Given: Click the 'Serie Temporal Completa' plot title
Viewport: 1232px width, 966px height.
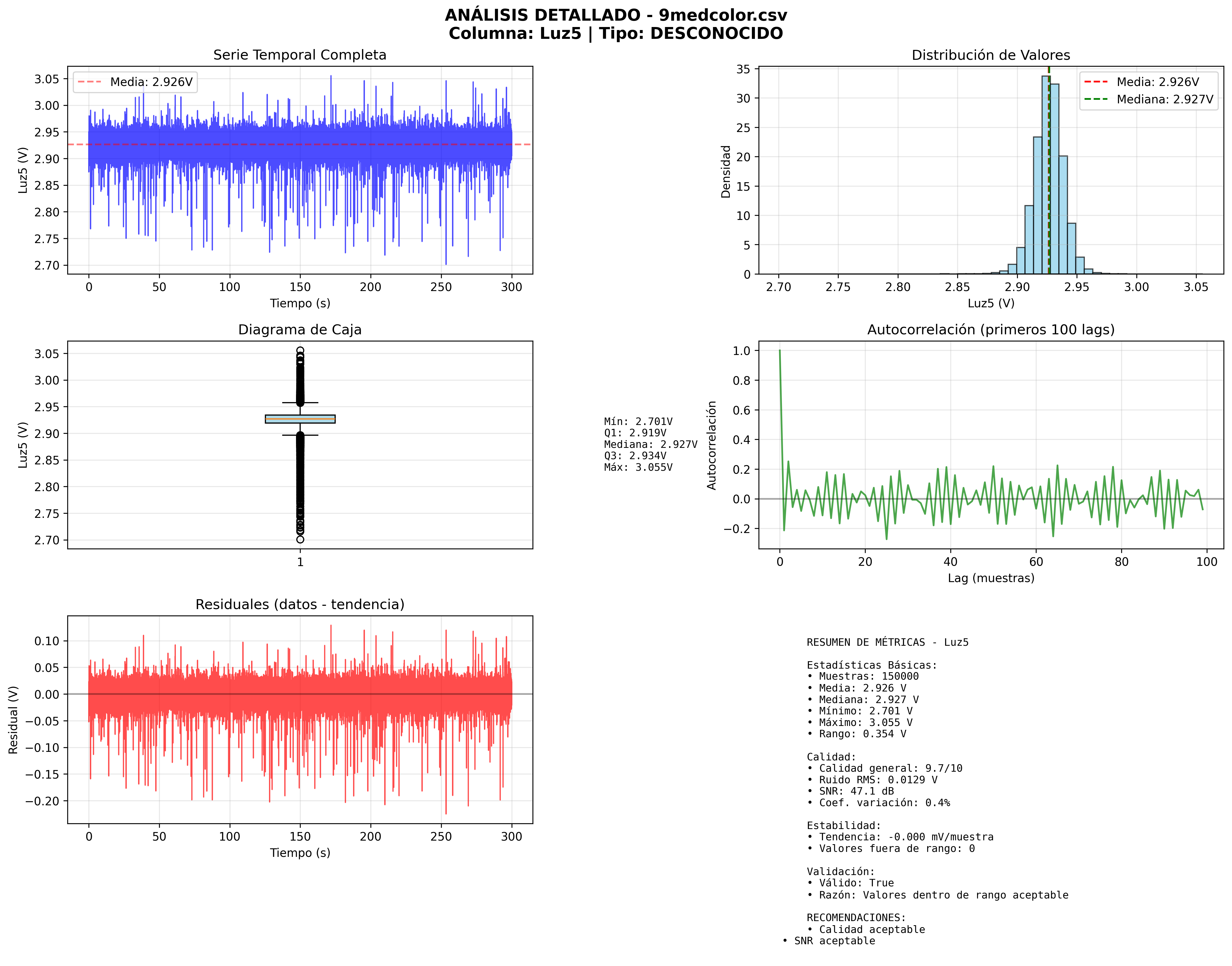Looking at the screenshot, I should coord(299,55).
